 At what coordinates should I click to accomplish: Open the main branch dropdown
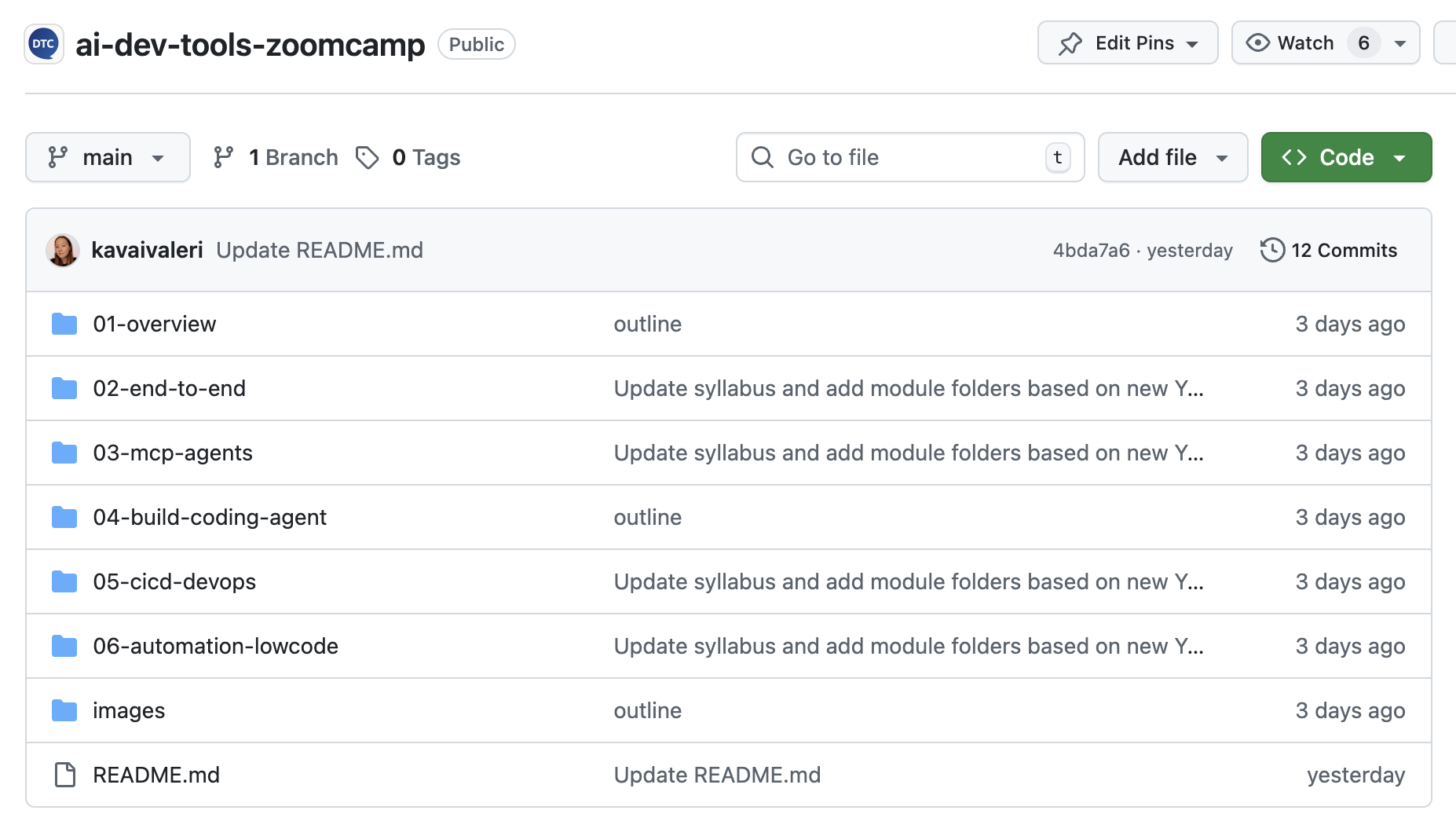108,157
